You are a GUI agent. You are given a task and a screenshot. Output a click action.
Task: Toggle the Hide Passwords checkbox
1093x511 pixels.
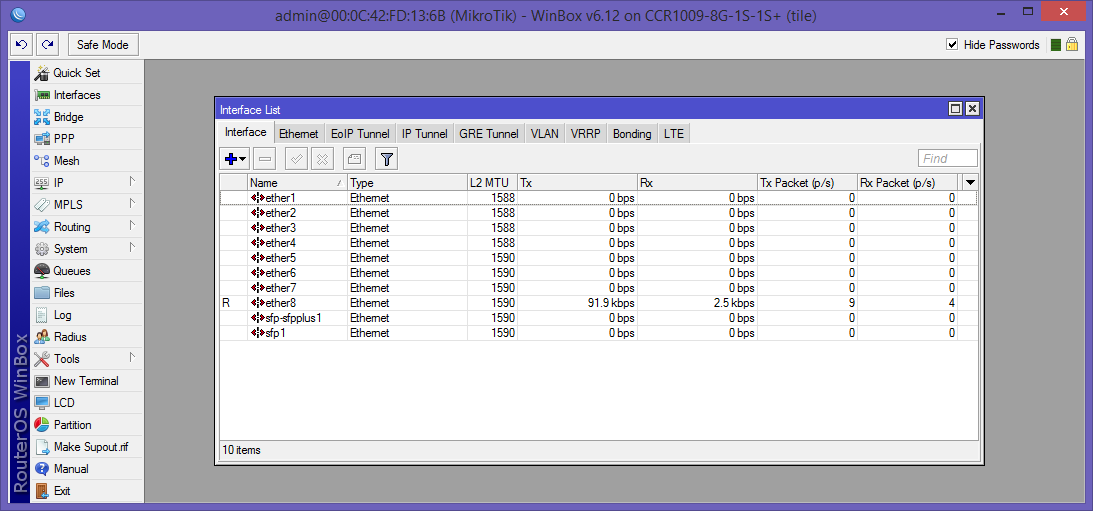(x=952, y=45)
